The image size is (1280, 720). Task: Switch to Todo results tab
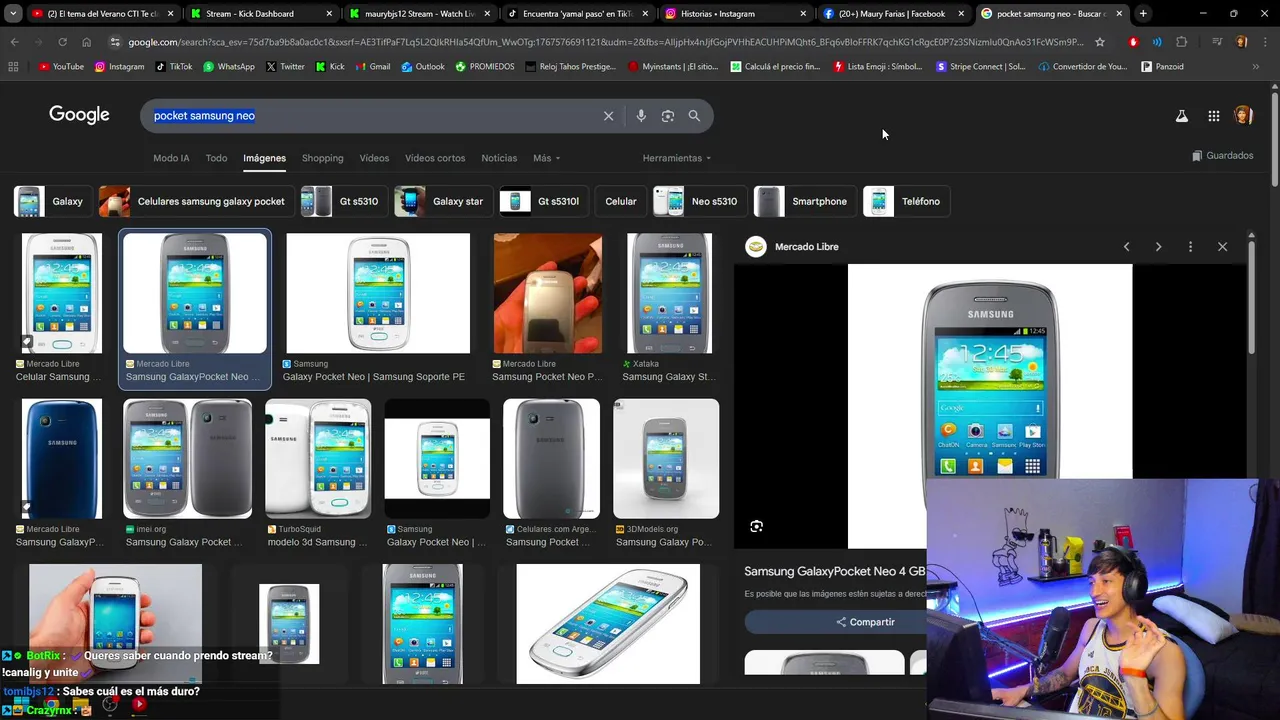click(216, 158)
